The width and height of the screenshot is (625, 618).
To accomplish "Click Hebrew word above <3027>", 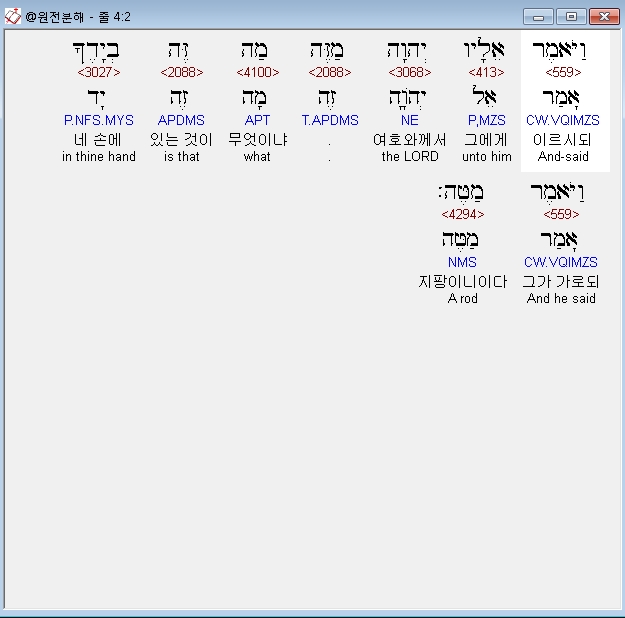I will point(96,51).
